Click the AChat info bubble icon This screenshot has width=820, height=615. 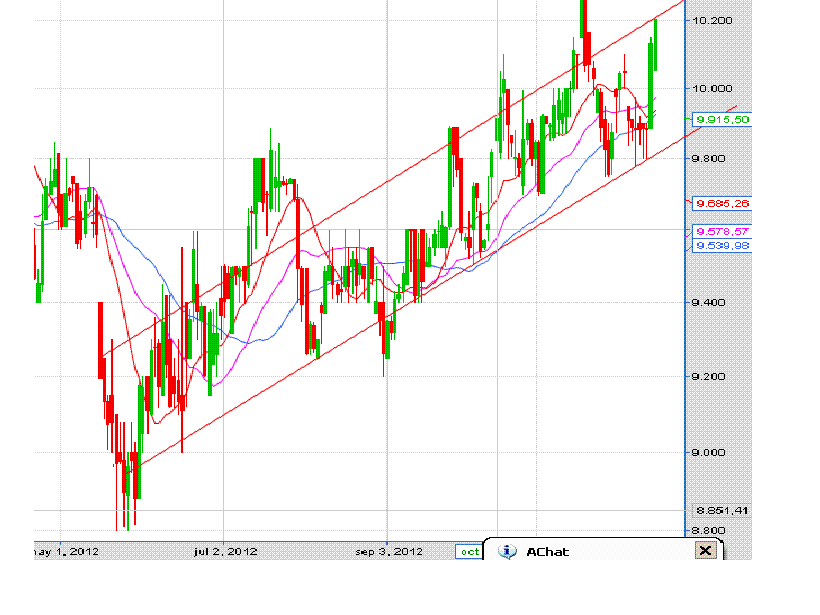pos(507,551)
